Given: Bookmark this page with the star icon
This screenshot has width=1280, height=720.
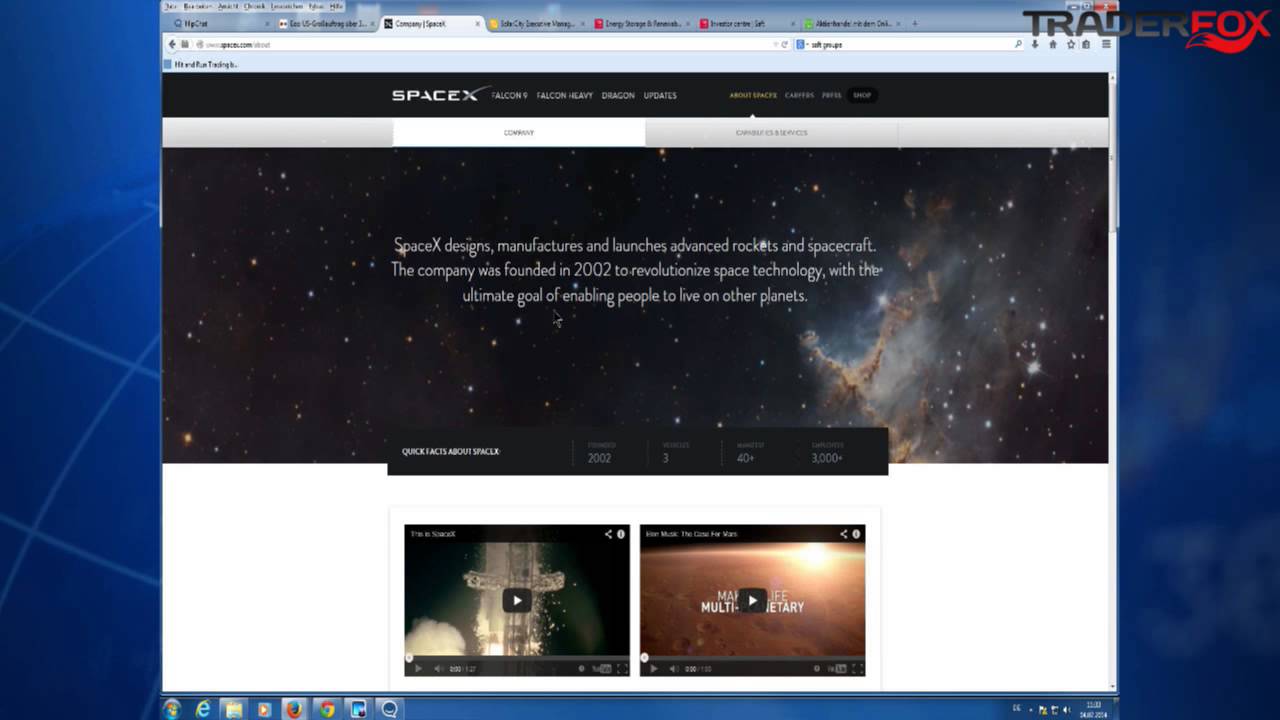Looking at the screenshot, I should click(1070, 44).
